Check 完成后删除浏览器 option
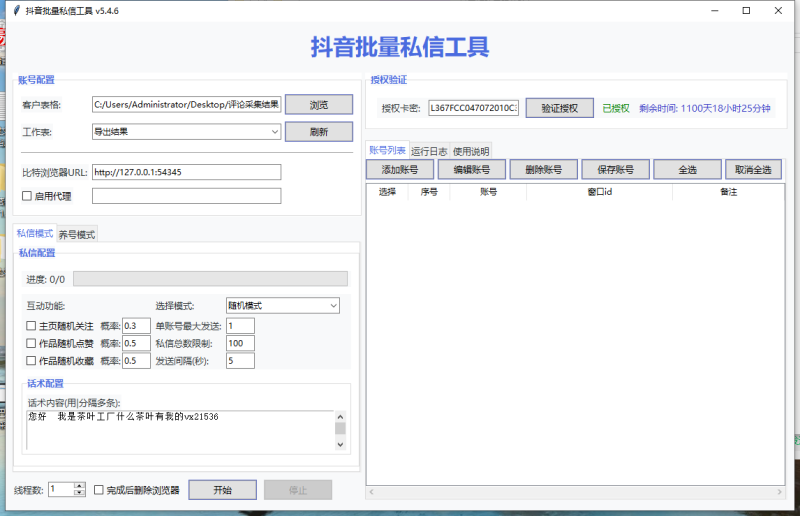800x516 pixels. click(x=99, y=490)
